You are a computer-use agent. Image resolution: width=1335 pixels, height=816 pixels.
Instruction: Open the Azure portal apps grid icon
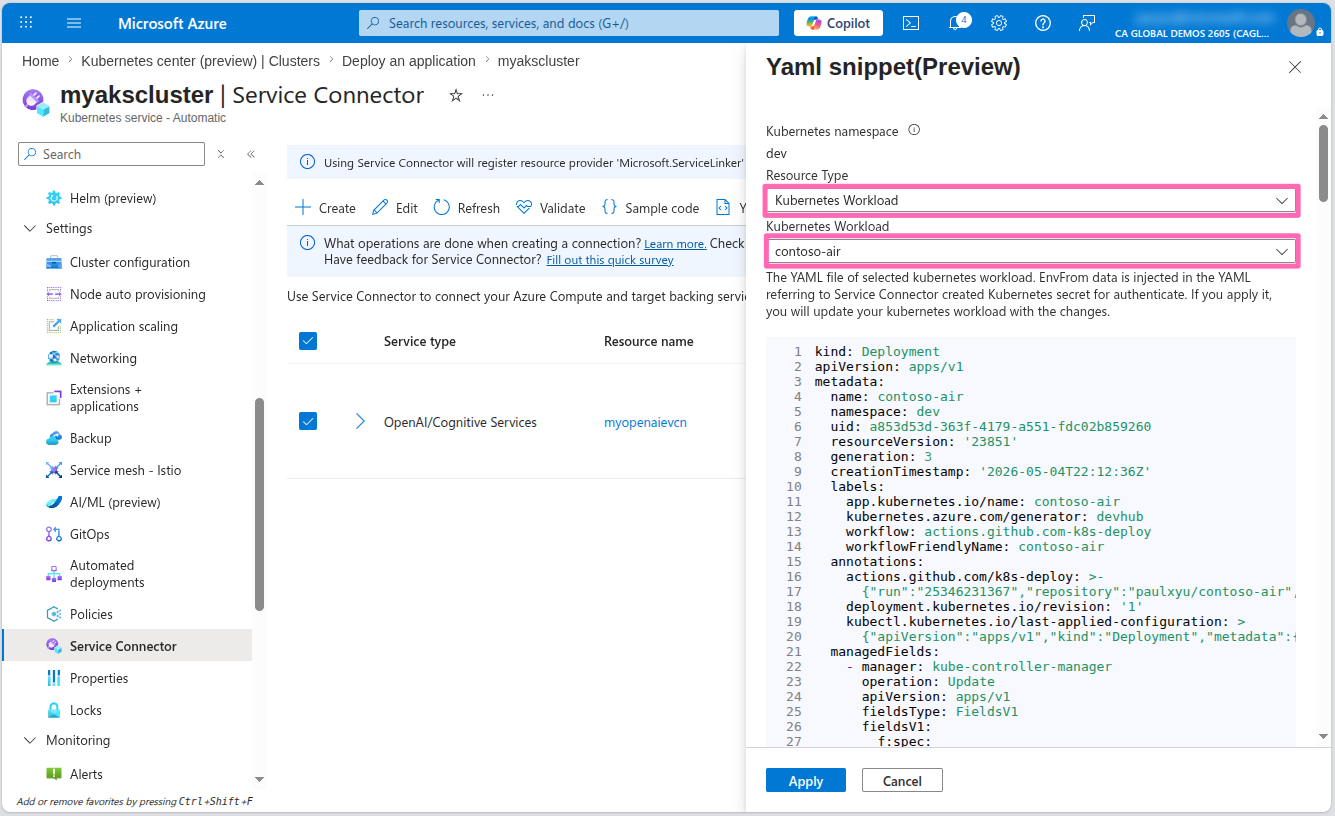pos(26,23)
